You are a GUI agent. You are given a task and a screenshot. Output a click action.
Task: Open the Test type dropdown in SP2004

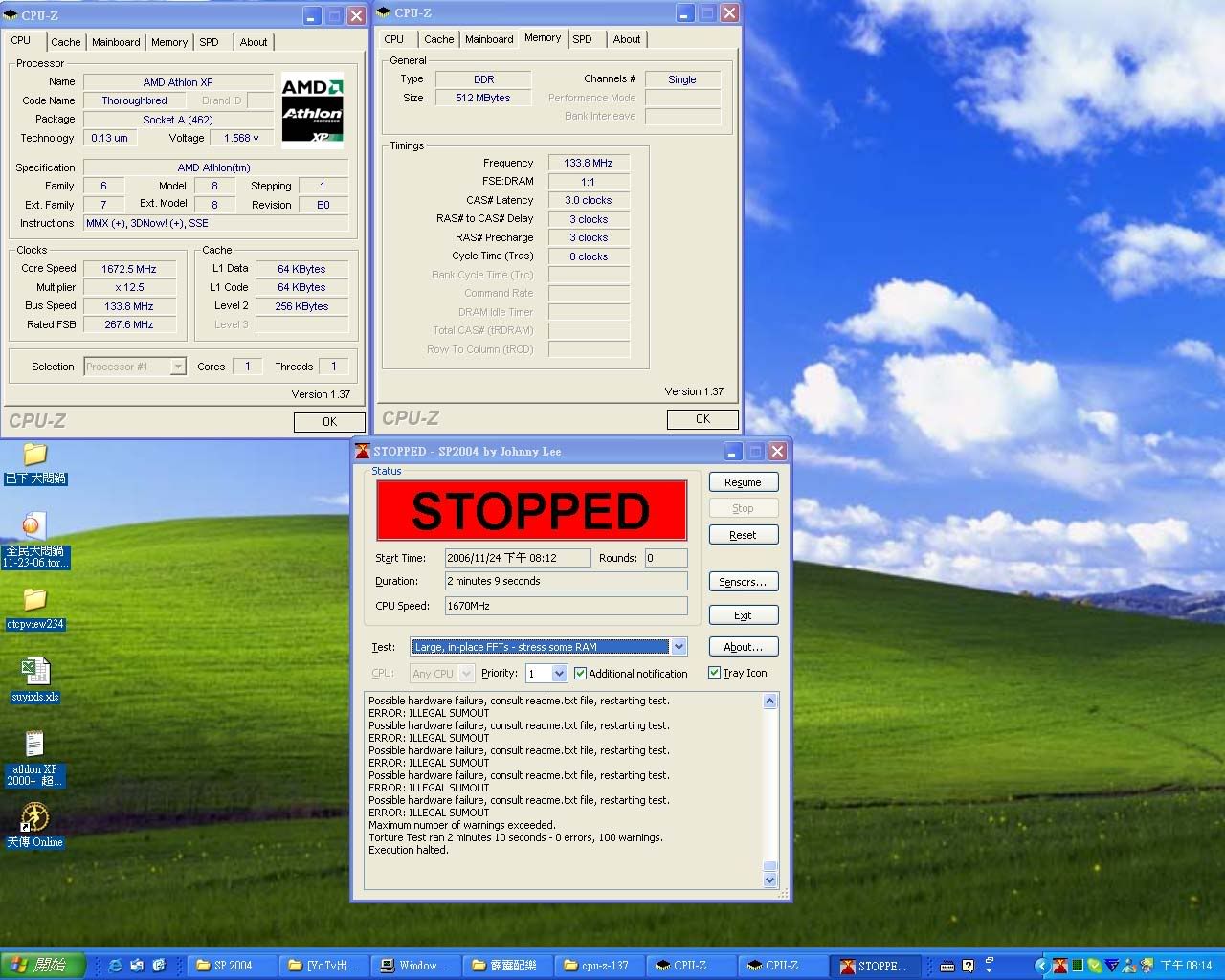pos(679,647)
